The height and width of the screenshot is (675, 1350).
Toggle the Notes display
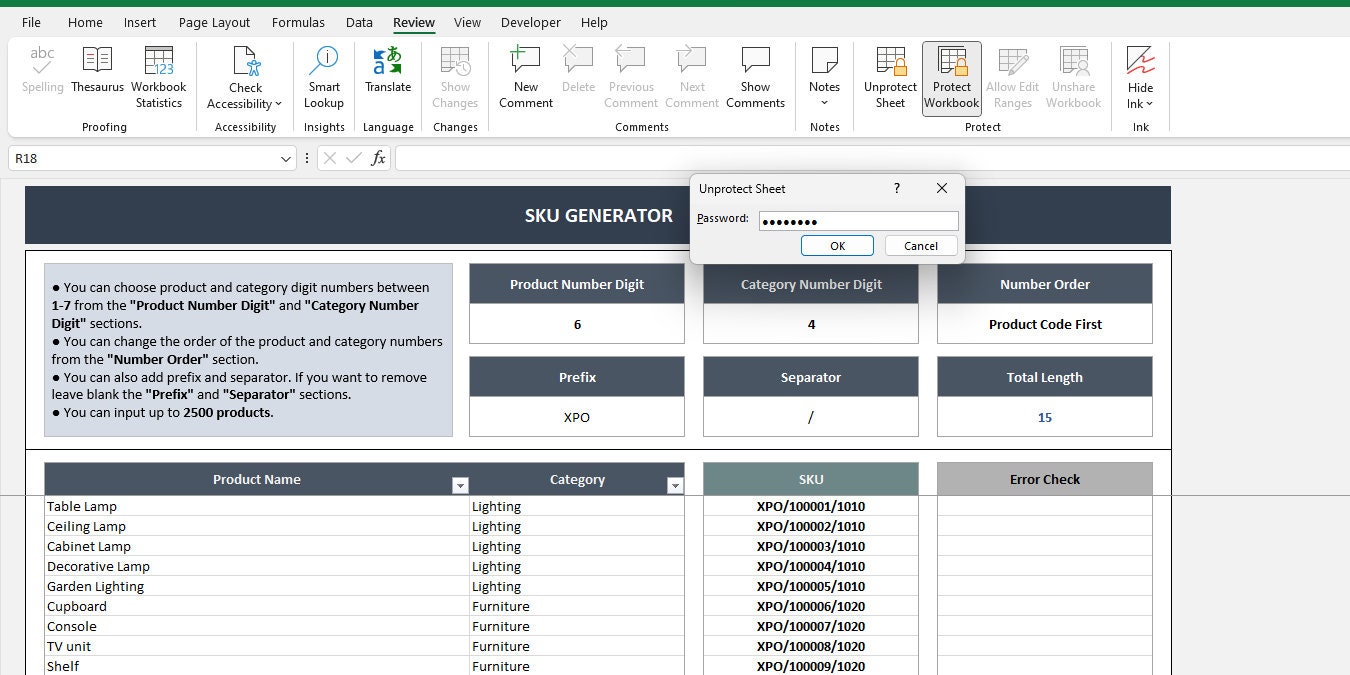click(823, 75)
